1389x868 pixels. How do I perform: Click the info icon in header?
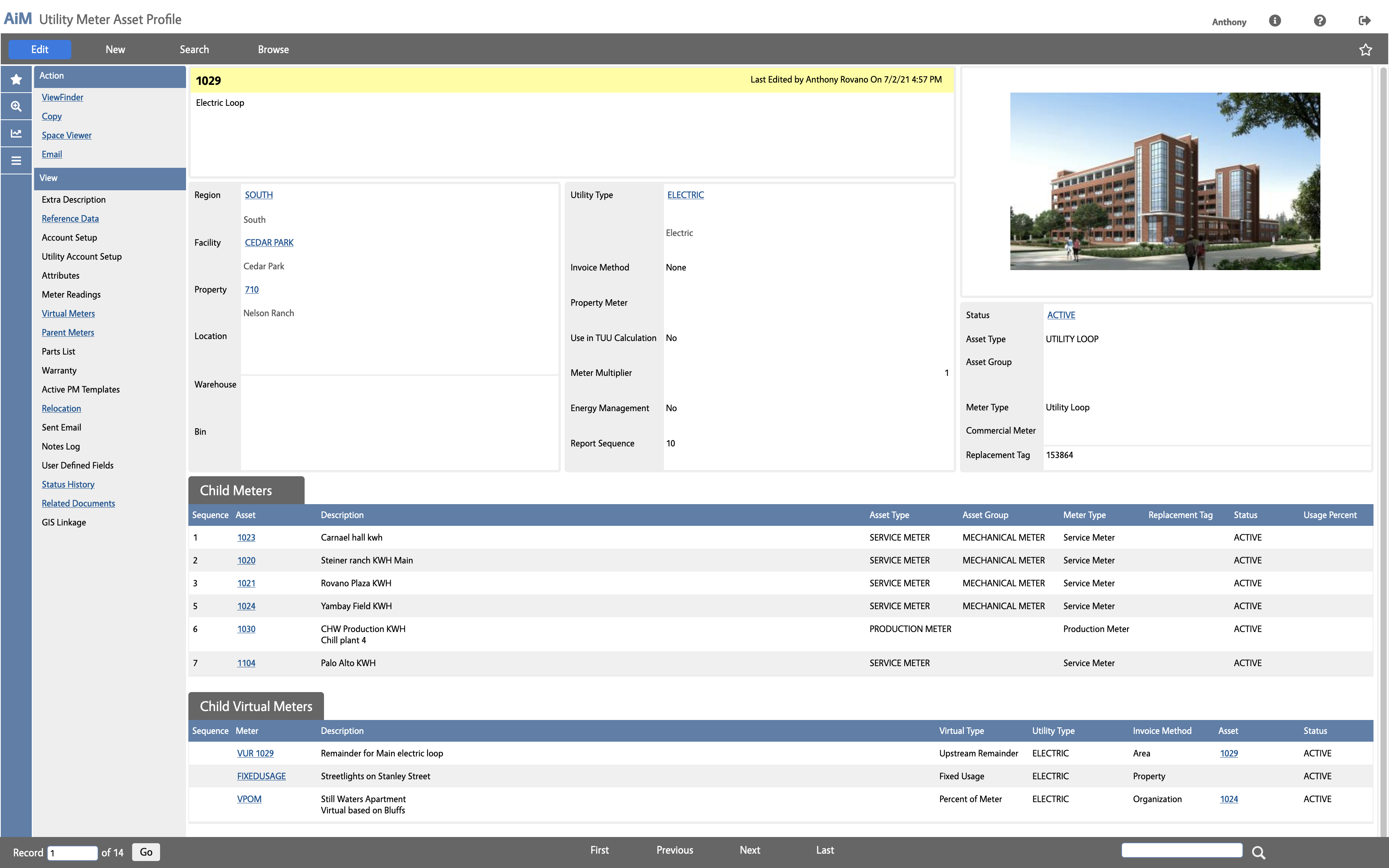[x=1275, y=21]
